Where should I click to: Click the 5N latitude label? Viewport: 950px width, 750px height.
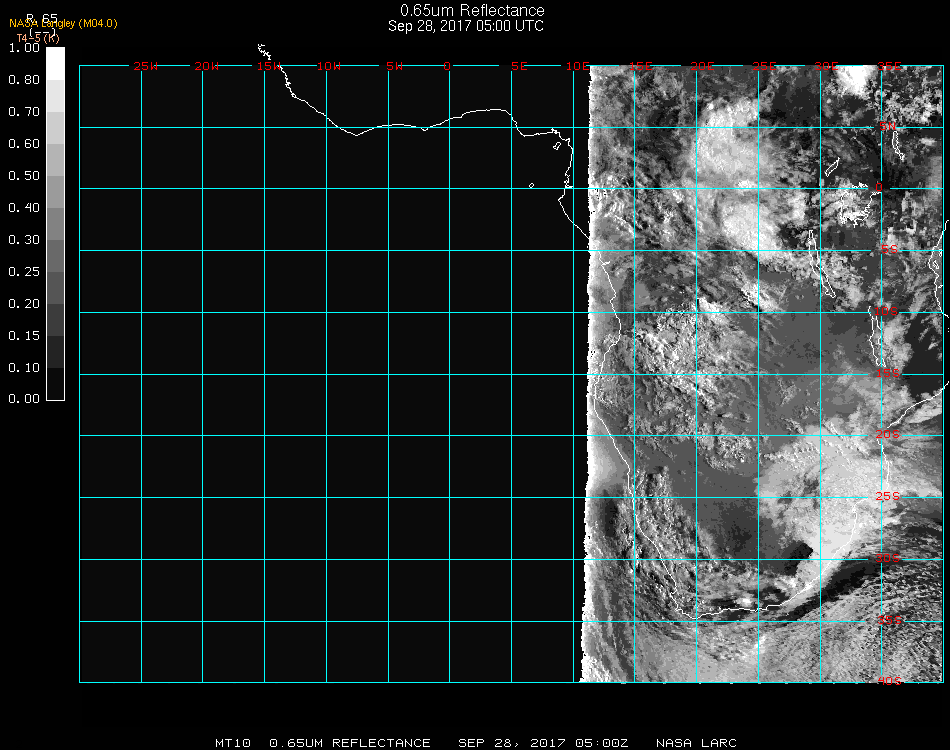(x=888, y=126)
